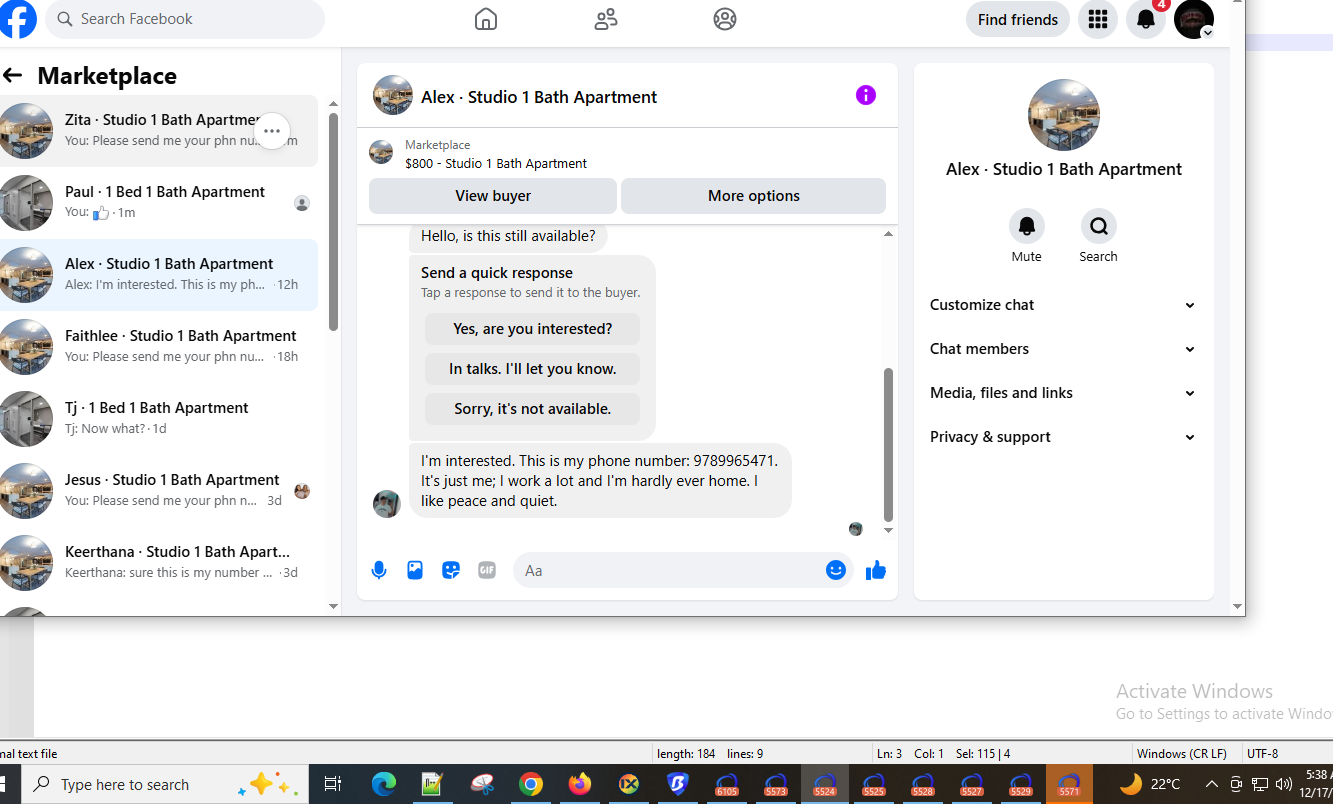Click the UTF-8 encoding in status bar

1262,754
